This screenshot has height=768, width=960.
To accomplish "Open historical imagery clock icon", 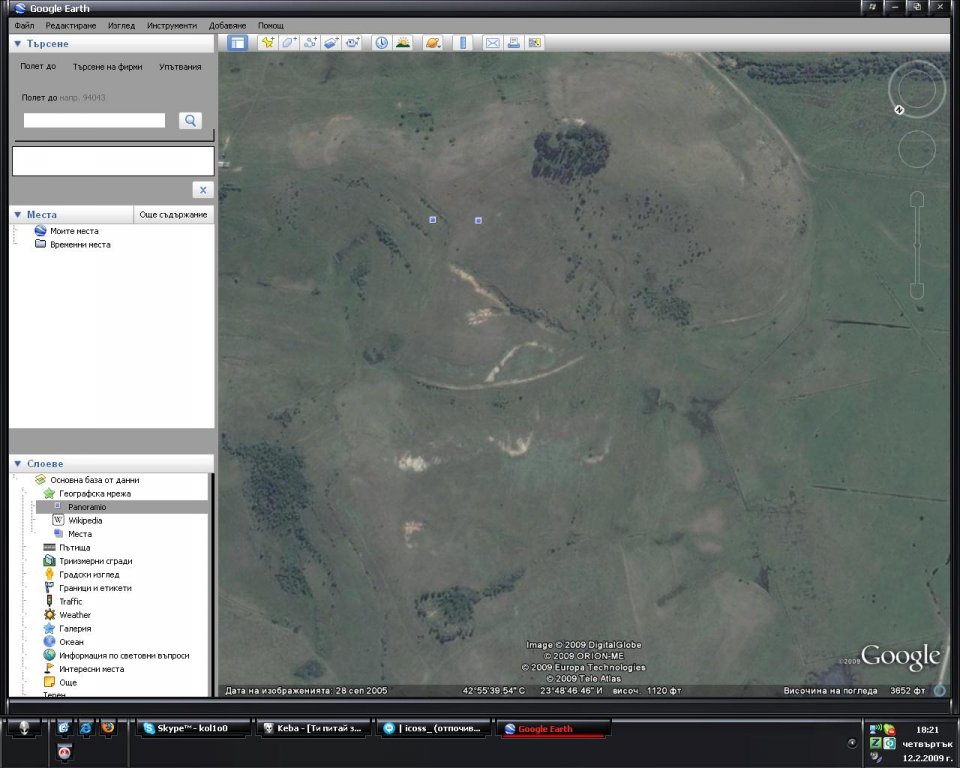I will [x=381, y=42].
